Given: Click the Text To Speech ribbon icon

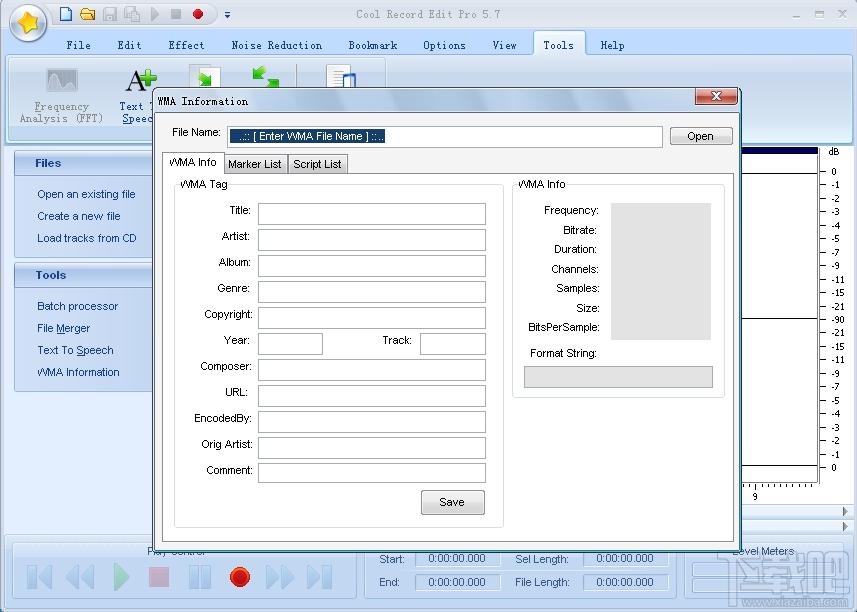Looking at the screenshot, I should coord(137,96).
